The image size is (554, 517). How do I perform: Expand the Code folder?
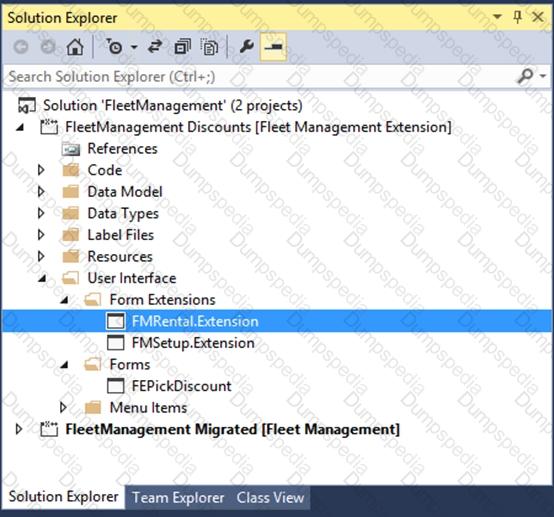pyautogui.click(x=41, y=170)
